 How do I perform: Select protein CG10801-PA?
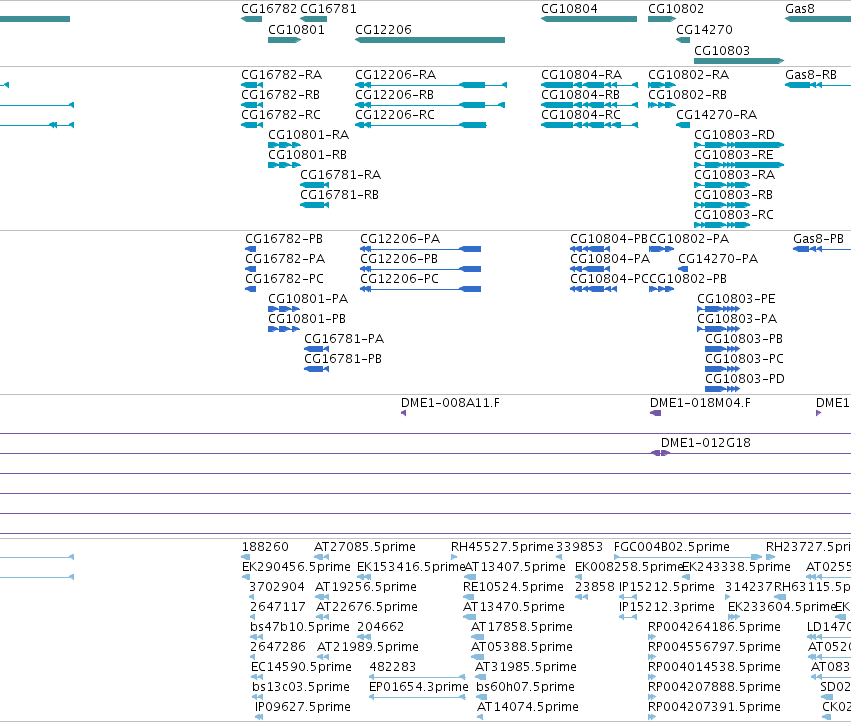click(308, 299)
